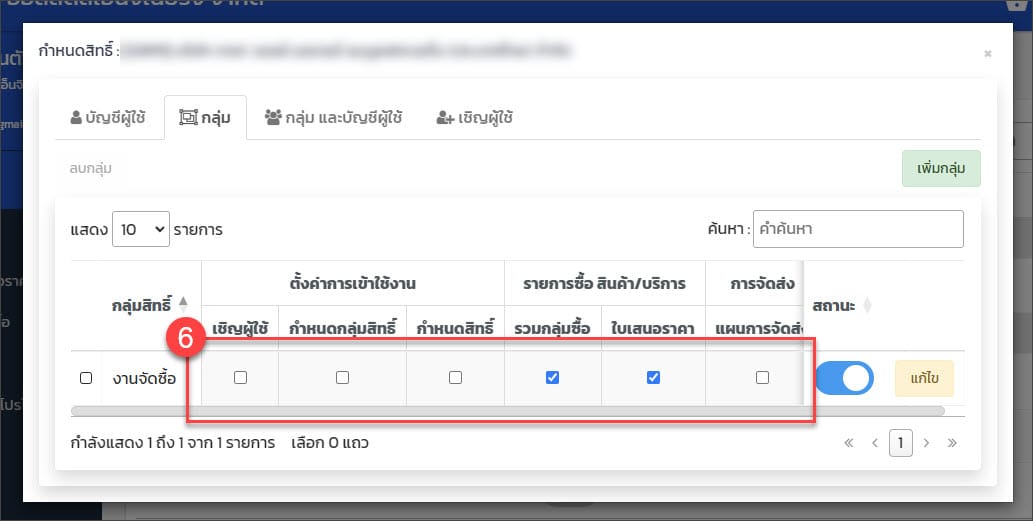Toggle the สถานะ switch for งานจัดซื้อ

tap(844, 378)
